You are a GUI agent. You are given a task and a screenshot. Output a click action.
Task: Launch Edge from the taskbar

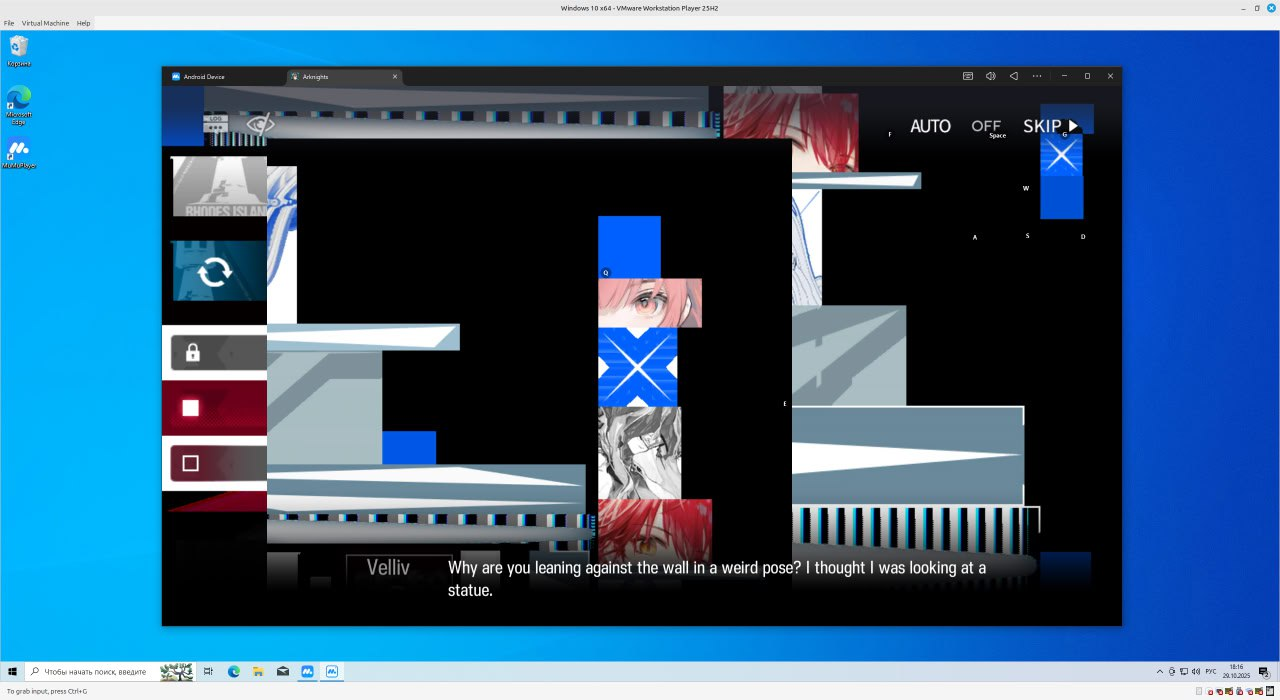point(234,671)
